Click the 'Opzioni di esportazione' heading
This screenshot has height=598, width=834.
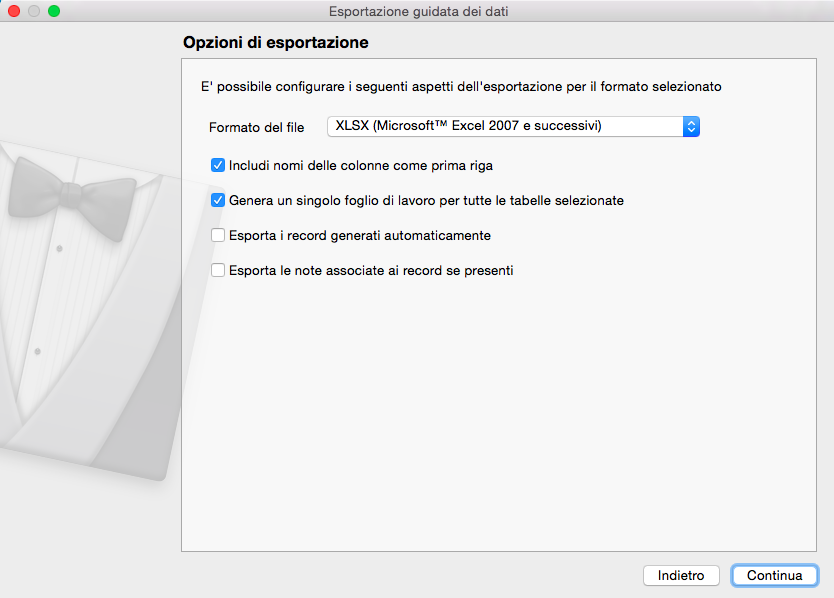click(x=276, y=44)
